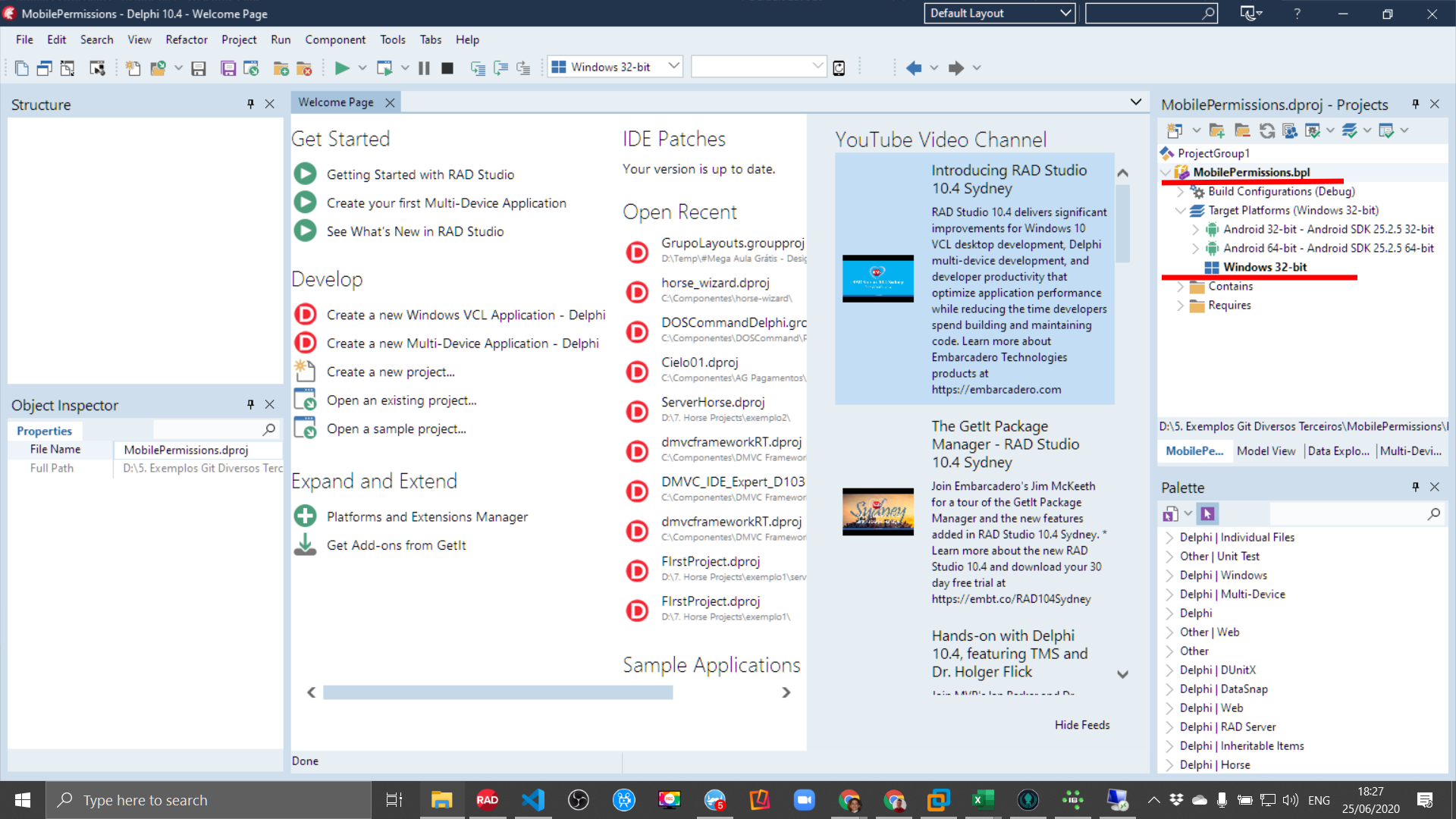Toggle pin on Palette panel

(1415, 487)
